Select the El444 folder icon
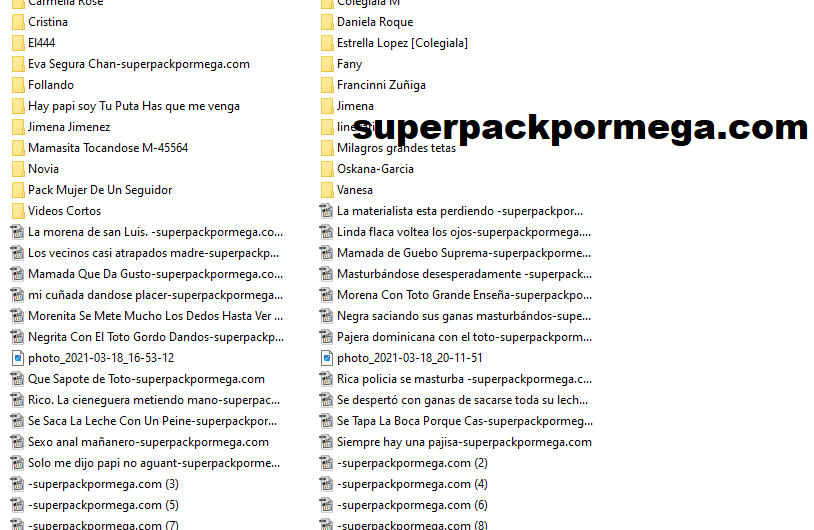This screenshot has height=530, width=814. point(18,43)
